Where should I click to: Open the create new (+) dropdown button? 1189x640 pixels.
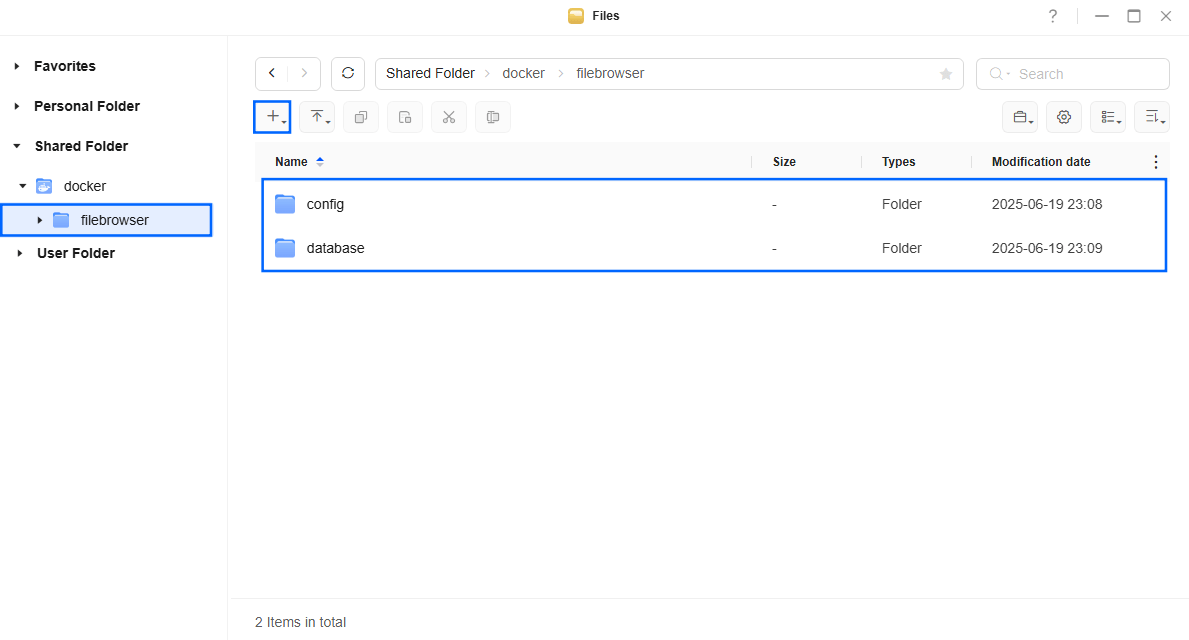pos(272,118)
